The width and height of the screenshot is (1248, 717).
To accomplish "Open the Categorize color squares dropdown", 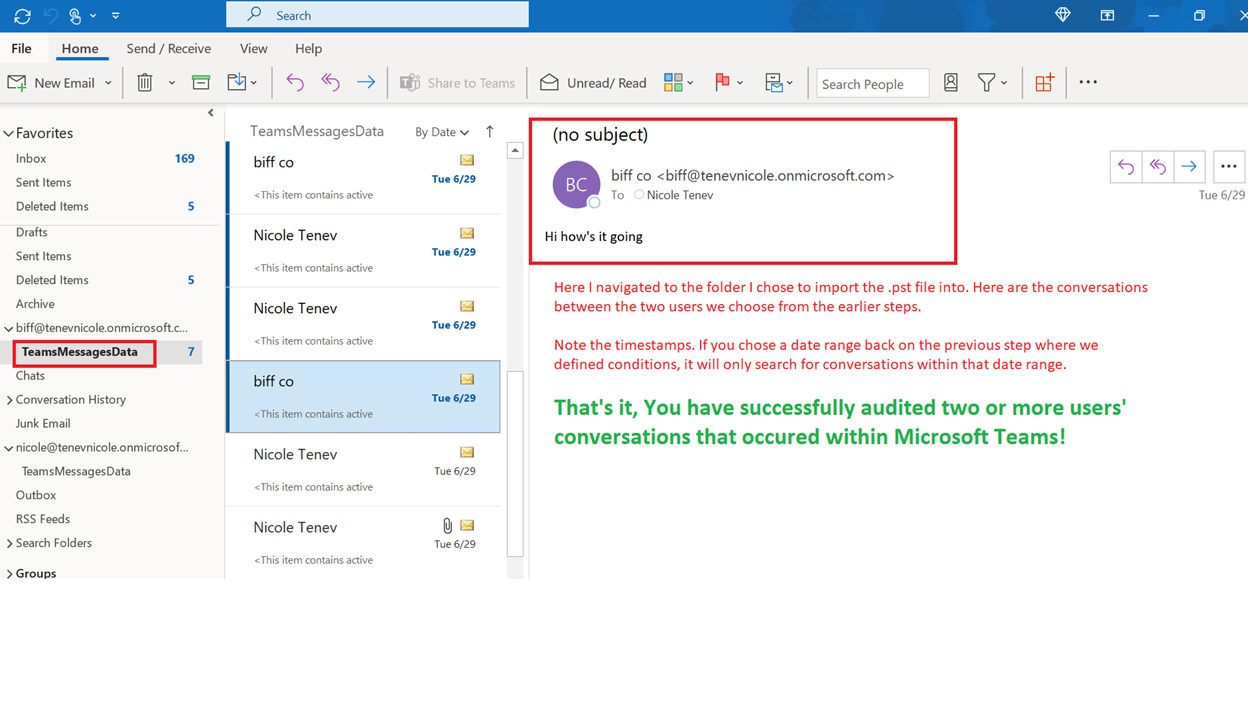I will click(x=678, y=83).
